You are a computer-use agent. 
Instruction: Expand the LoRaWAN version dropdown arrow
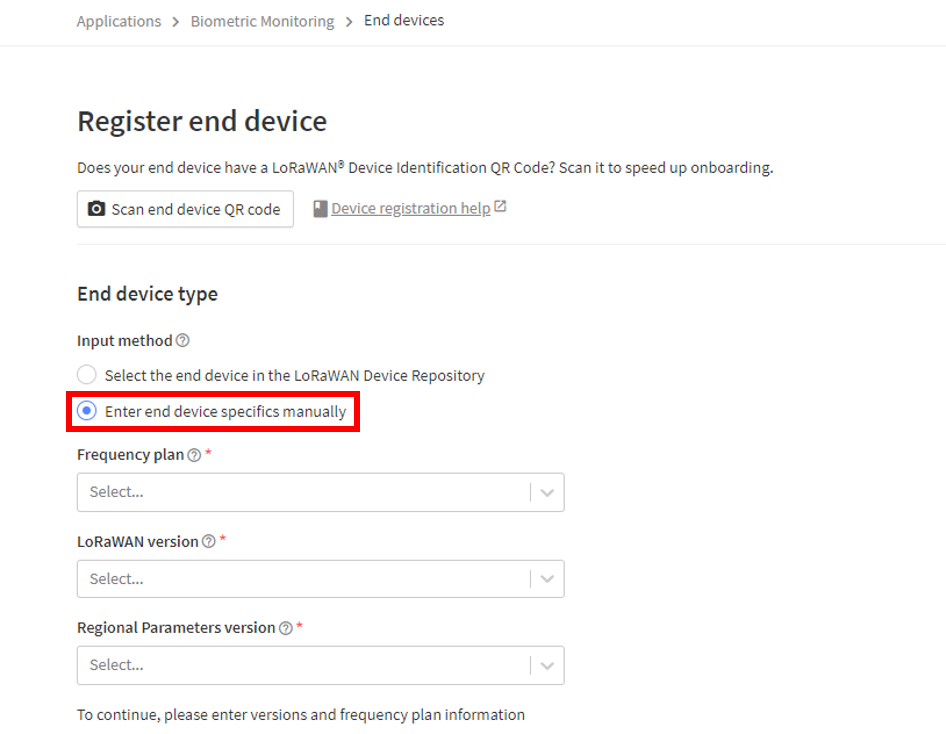point(547,579)
